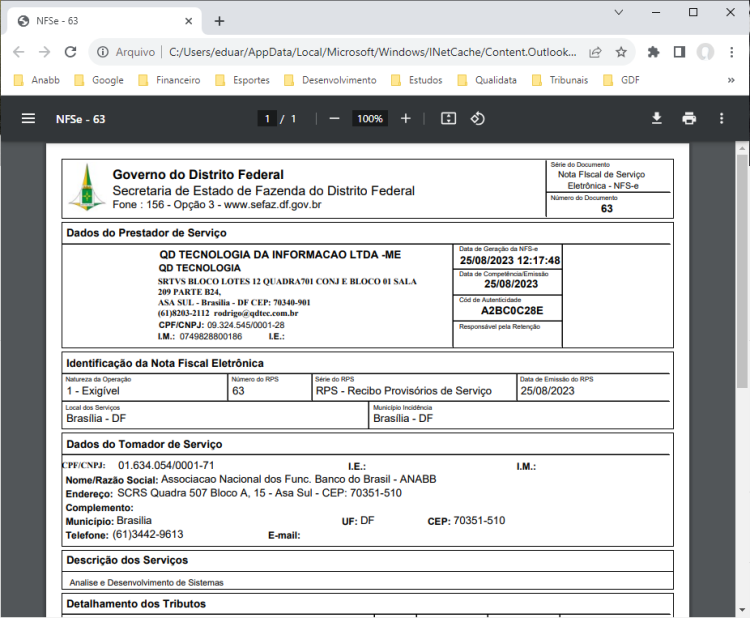Click the scrollbar up arrow

coord(742,148)
